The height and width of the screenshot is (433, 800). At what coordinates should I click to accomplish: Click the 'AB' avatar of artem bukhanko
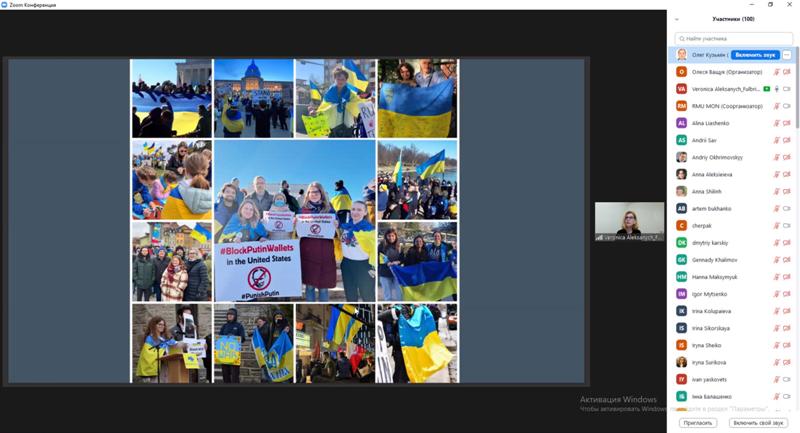pos(682,209)
